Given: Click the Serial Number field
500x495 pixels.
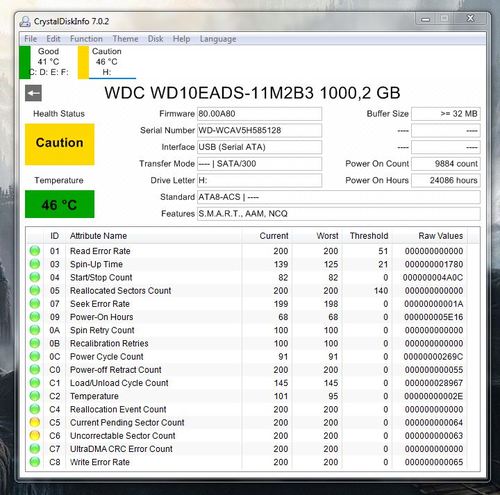Looking at the screenshot, I should [x=259, y=130].
